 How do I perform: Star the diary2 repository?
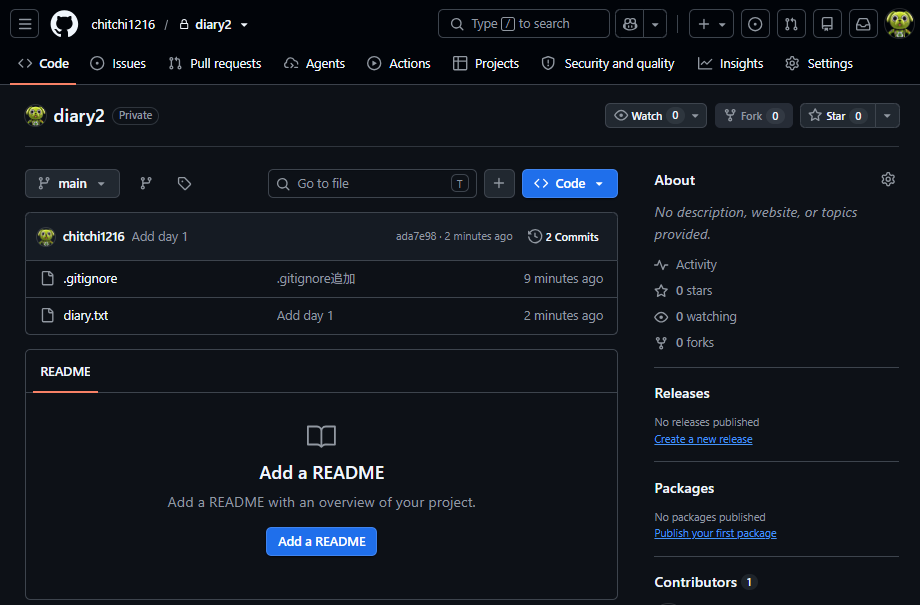pos(837,116)
